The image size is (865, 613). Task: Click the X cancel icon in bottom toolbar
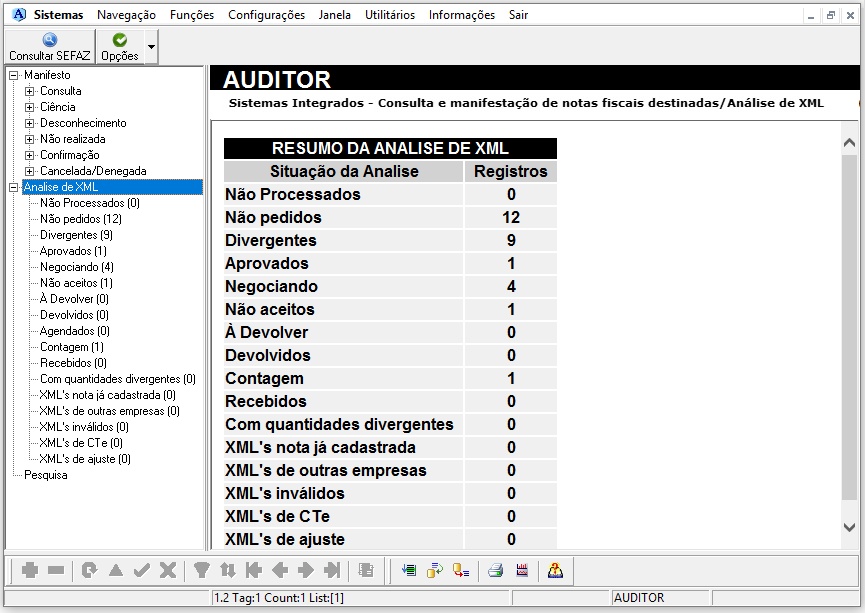click(x=168, y=570)
